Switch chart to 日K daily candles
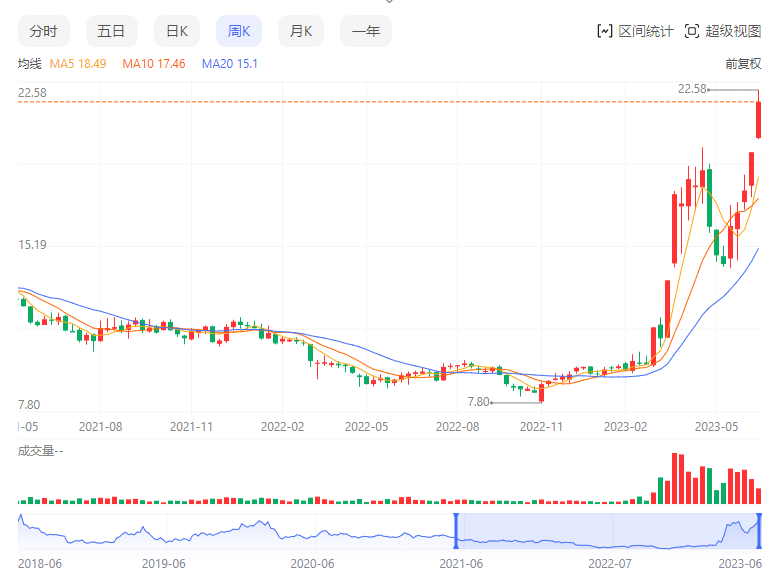779x583 pixels. point(177,31)
